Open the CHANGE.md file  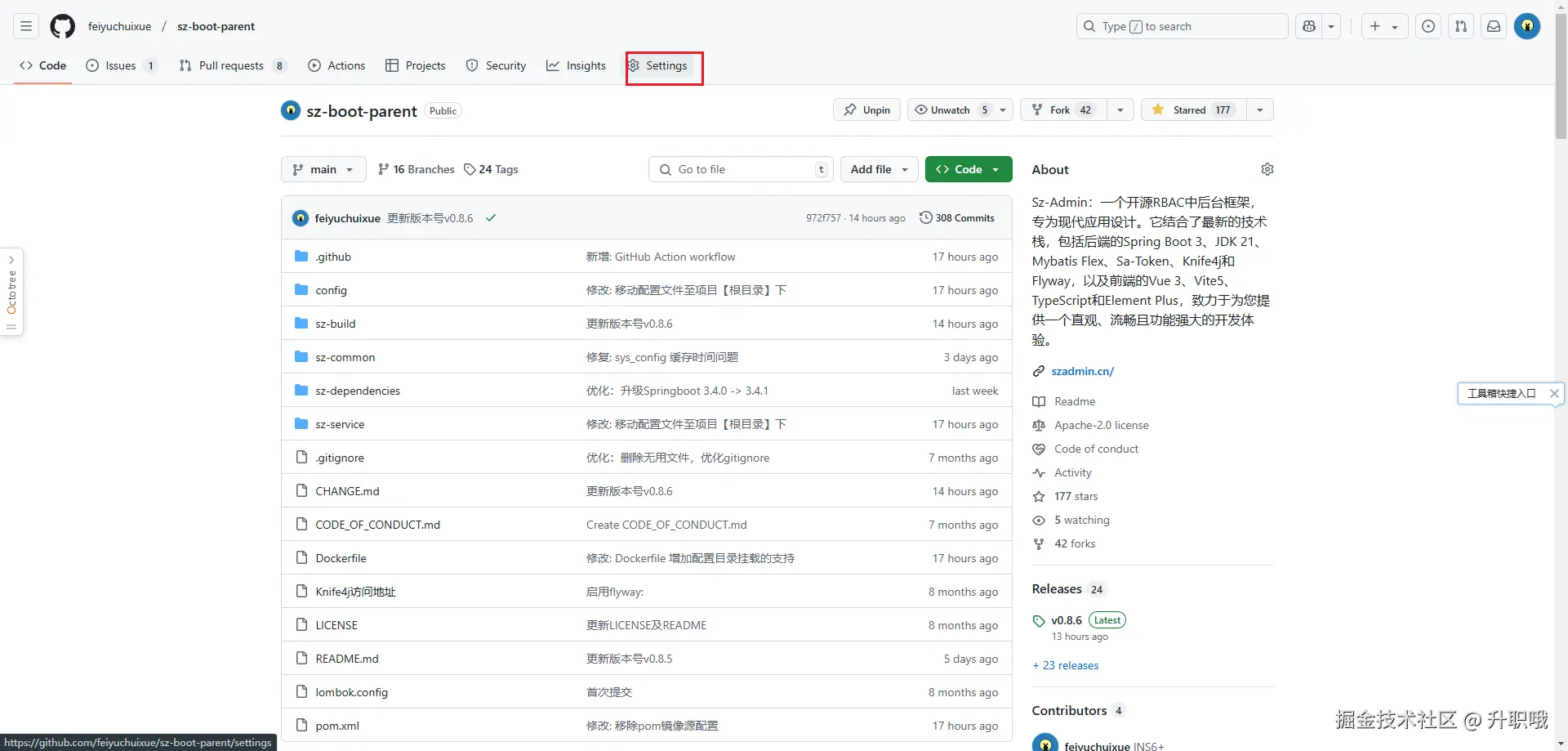(x=347, y=491)
